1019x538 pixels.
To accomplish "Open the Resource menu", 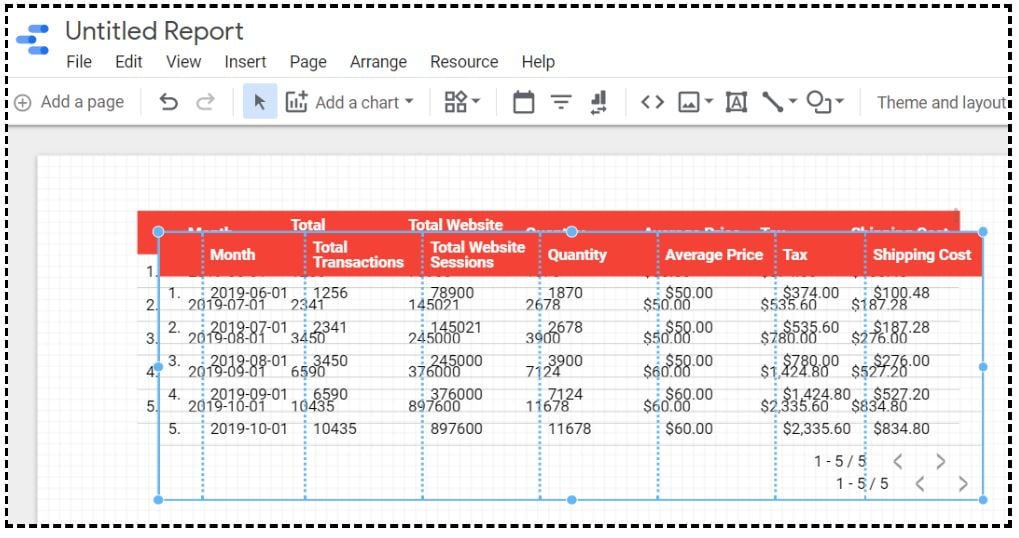I will [x=464, y=62].
